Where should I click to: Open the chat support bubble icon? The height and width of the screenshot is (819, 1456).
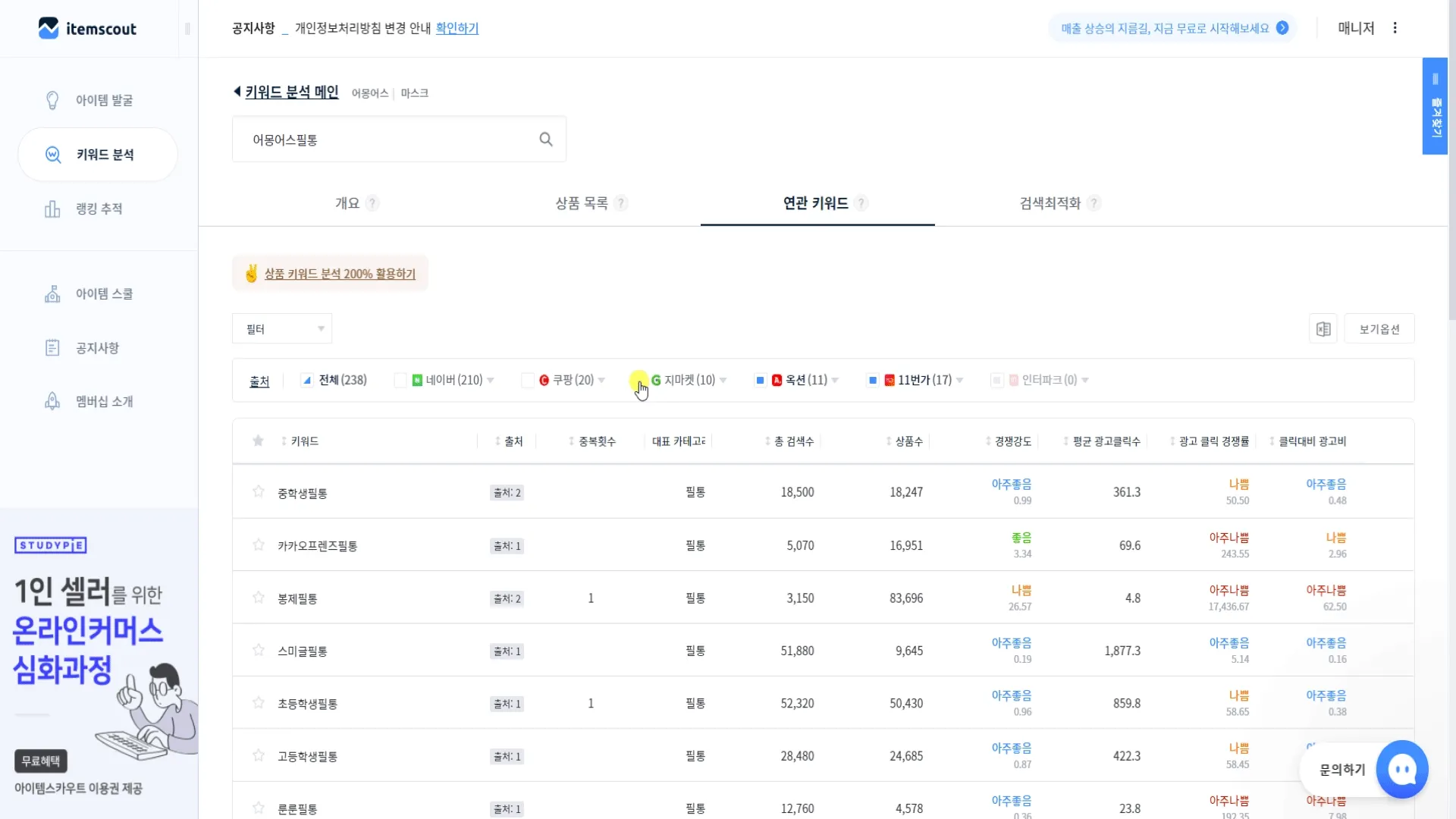pos(1401,769)
